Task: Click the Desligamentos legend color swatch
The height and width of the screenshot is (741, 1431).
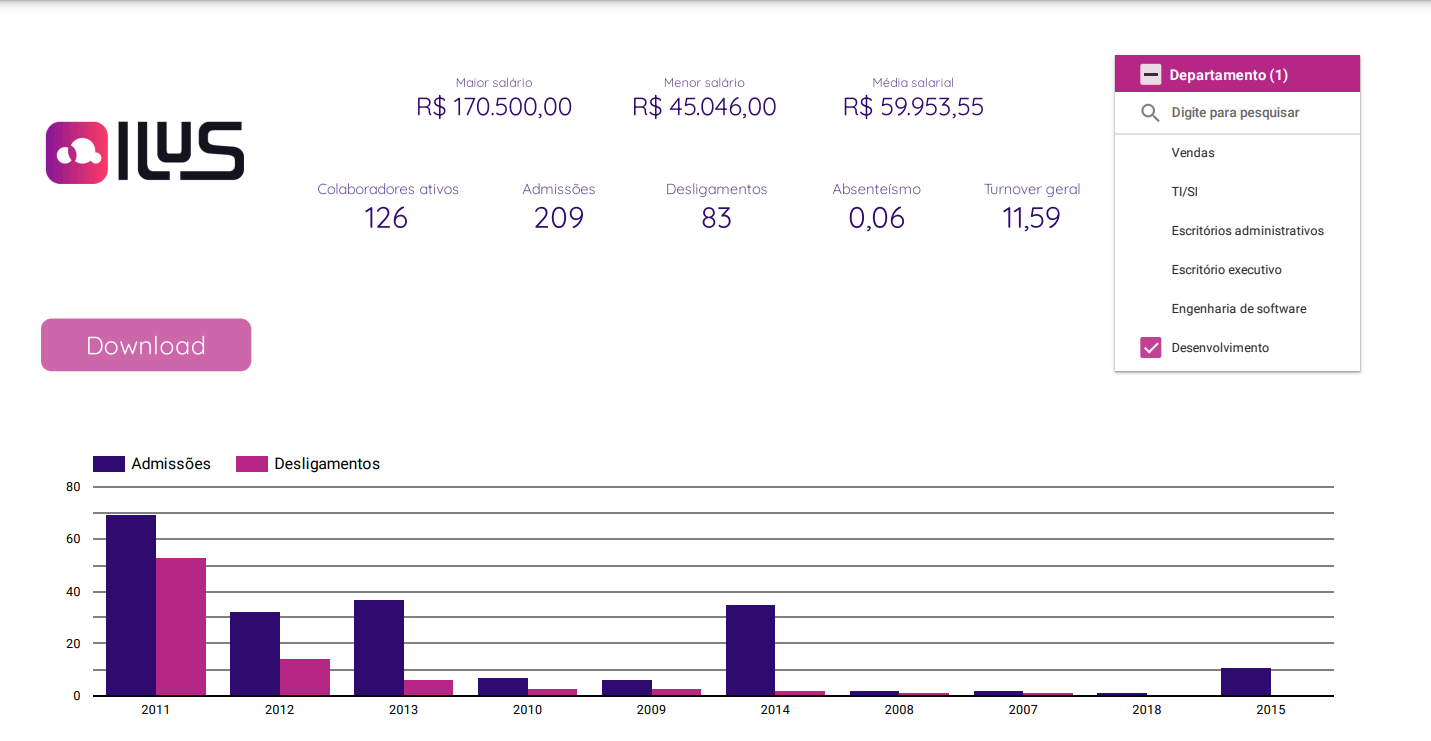Action: (x=252, y=464)
